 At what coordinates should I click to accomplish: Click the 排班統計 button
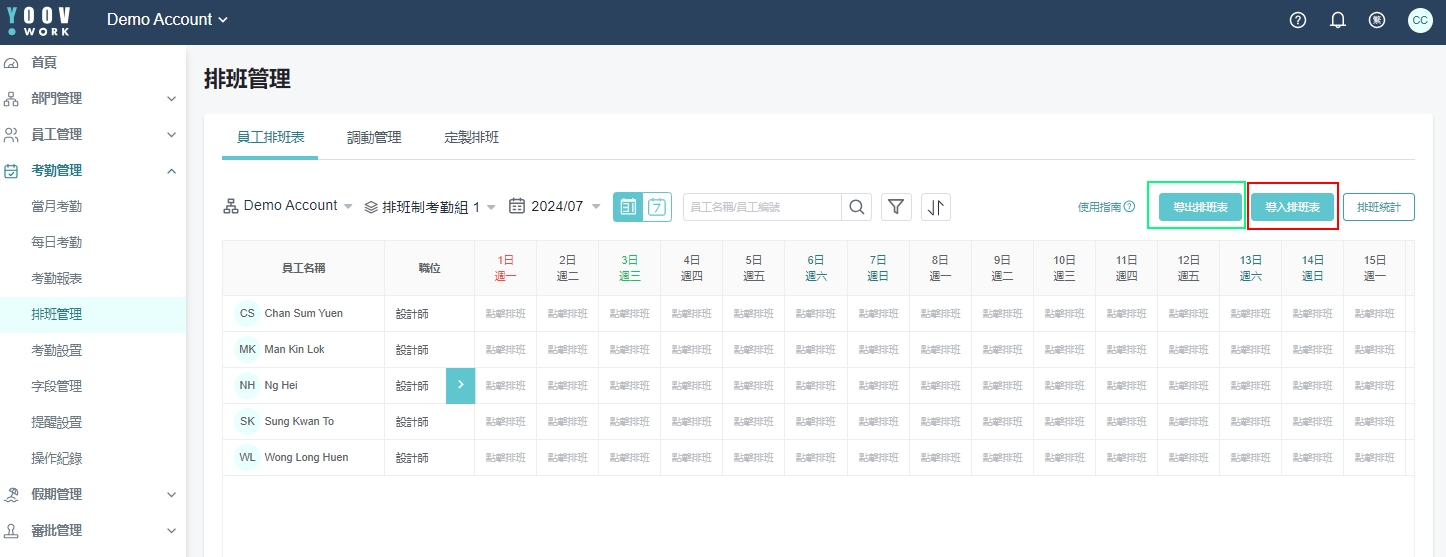coord(1378,207)
